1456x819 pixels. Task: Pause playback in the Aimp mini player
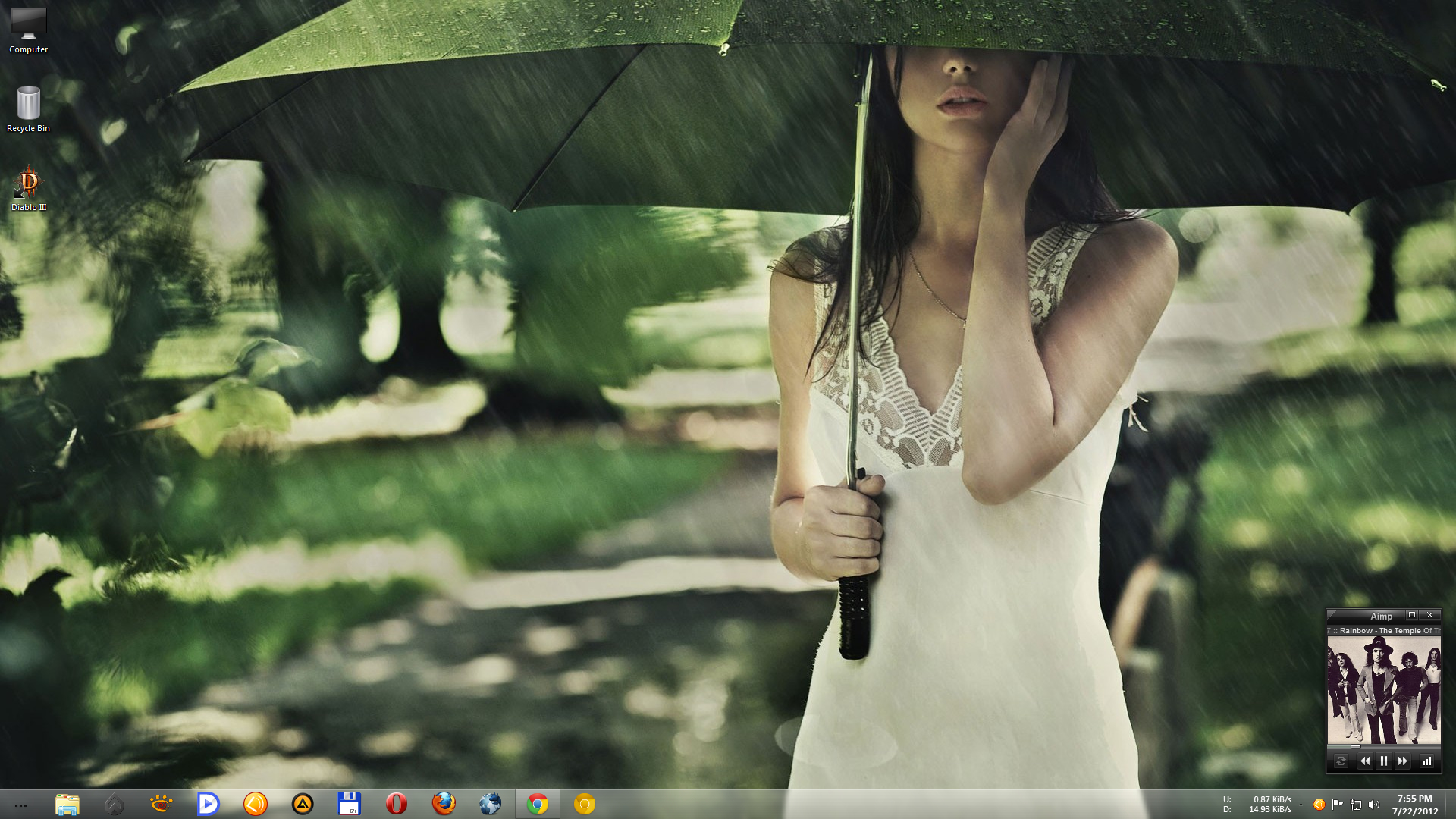pos(1384,761)
